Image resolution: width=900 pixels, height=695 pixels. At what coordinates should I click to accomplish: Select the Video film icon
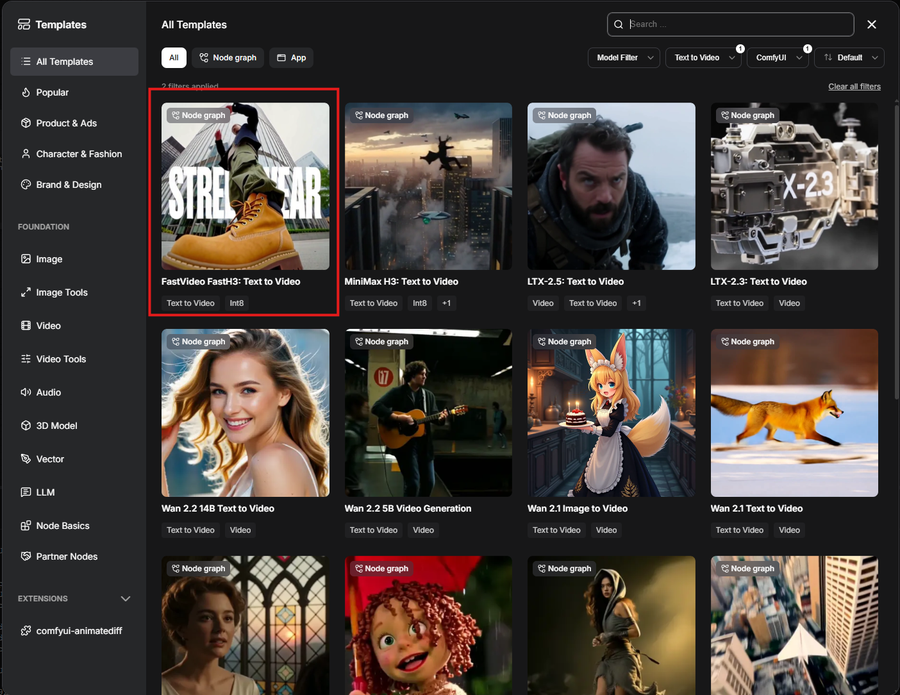click(x=26, y=325)
